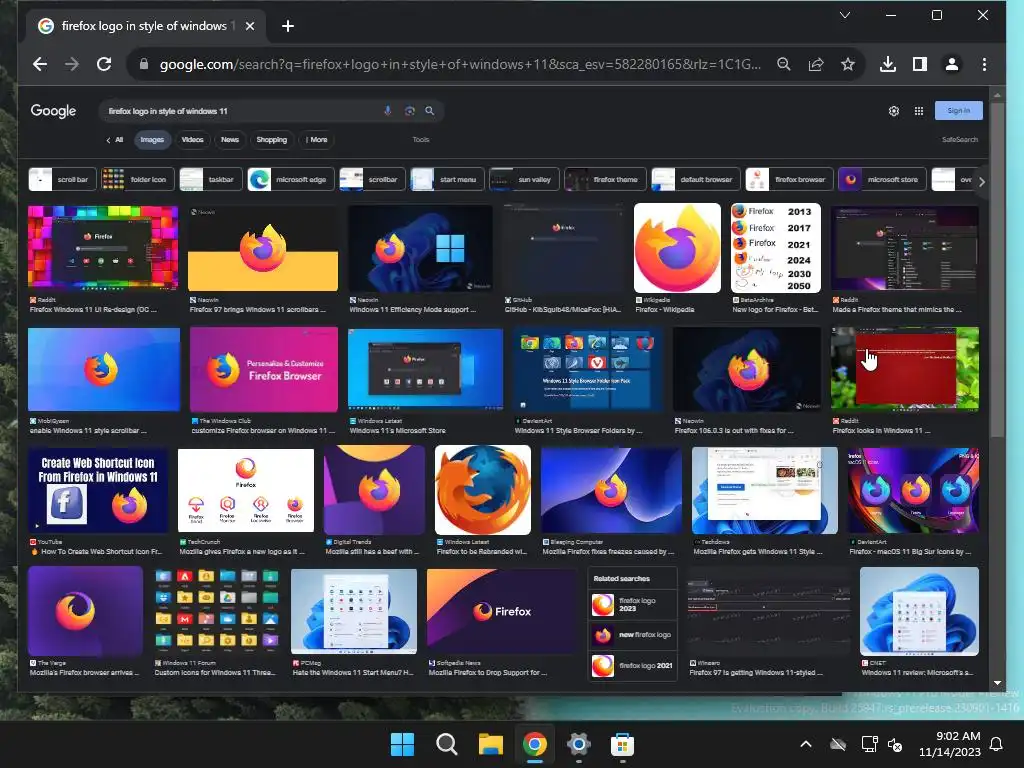Select related search new firefox logo
Screen dimensions: 1024x768
pyautogui.click(x=632, y=635)
